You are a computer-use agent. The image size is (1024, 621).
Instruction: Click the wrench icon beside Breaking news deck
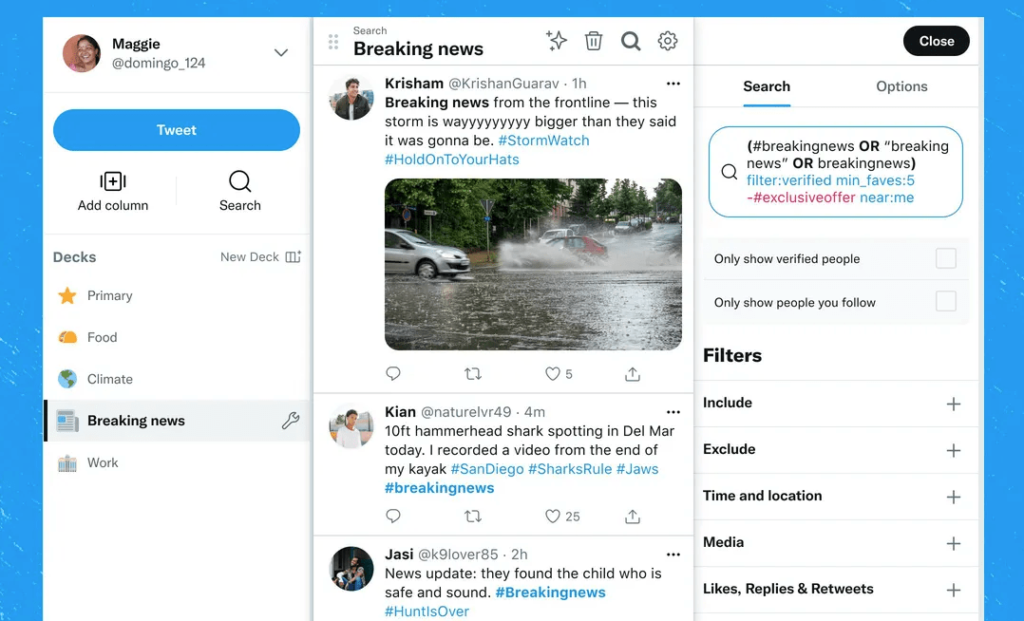tap(291, 421)
